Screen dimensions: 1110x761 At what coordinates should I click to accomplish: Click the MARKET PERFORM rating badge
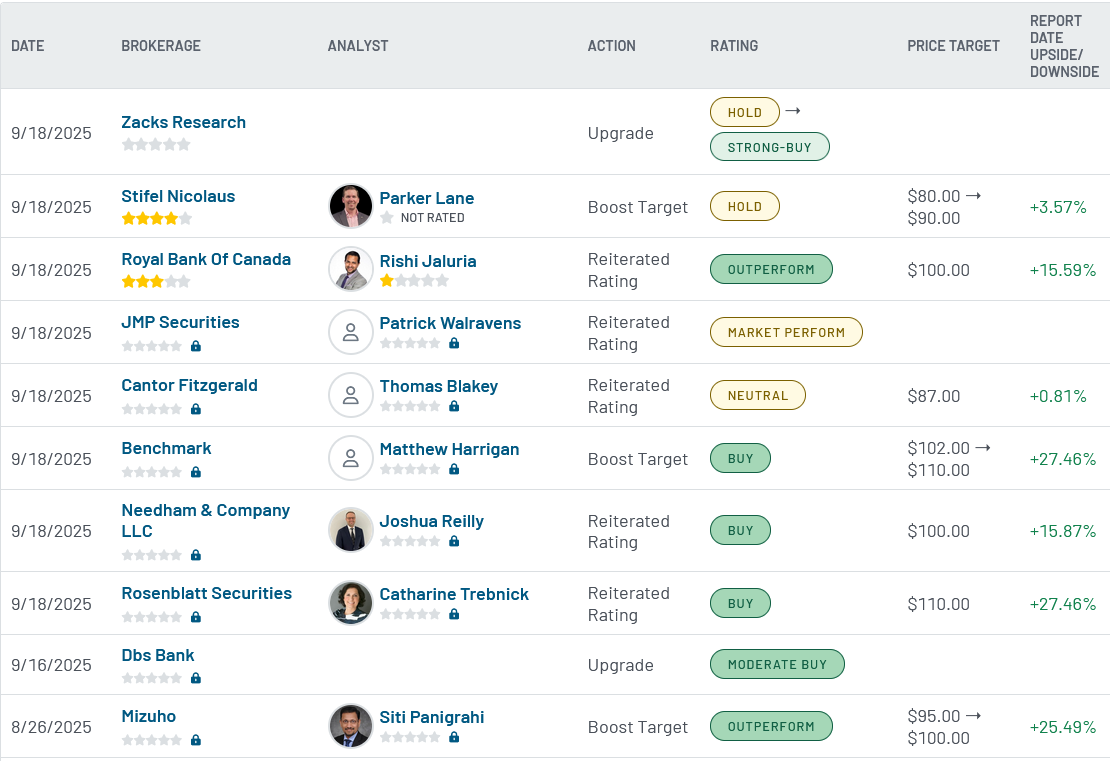[786, 333]
